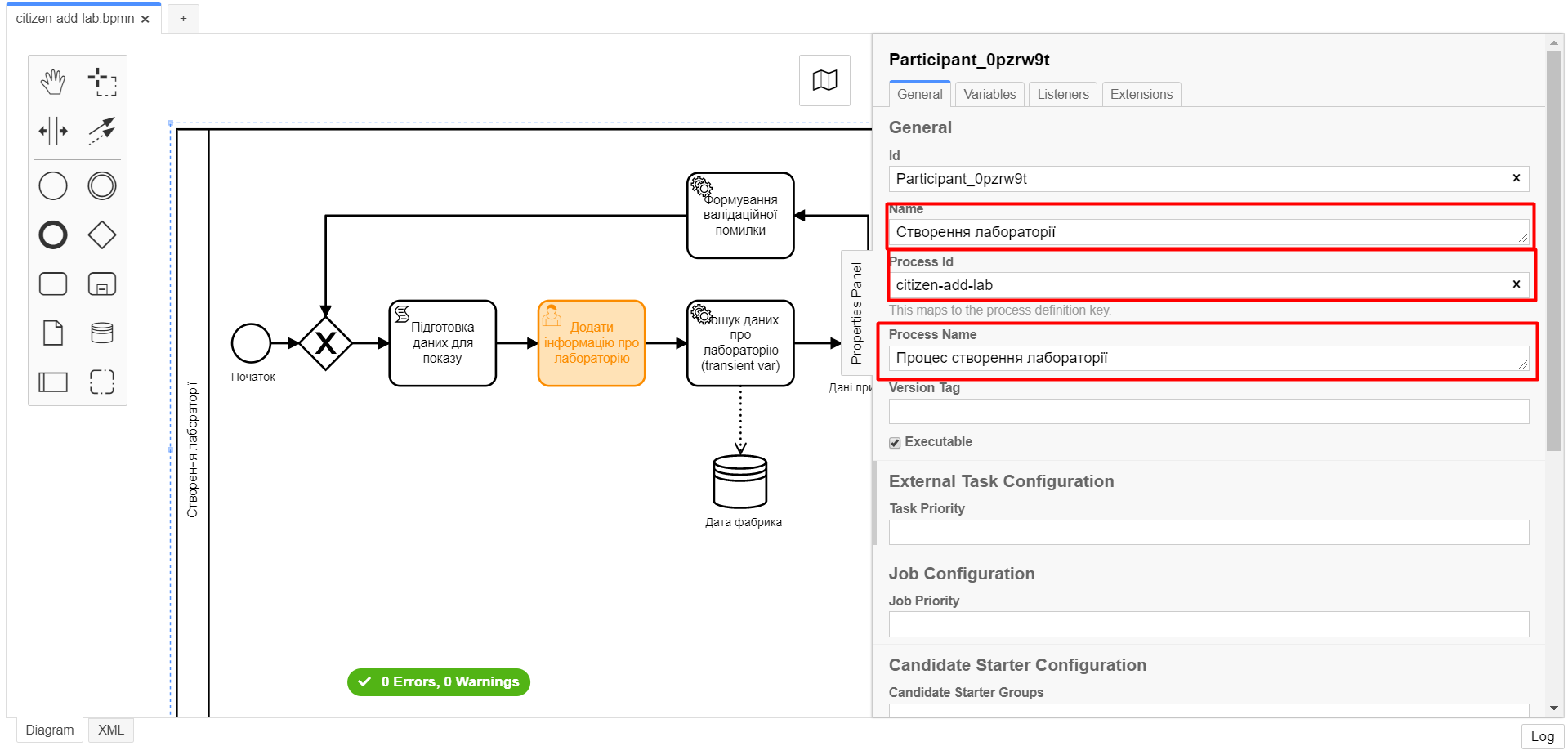Activate the lasso selection tool

click(102, 82)
